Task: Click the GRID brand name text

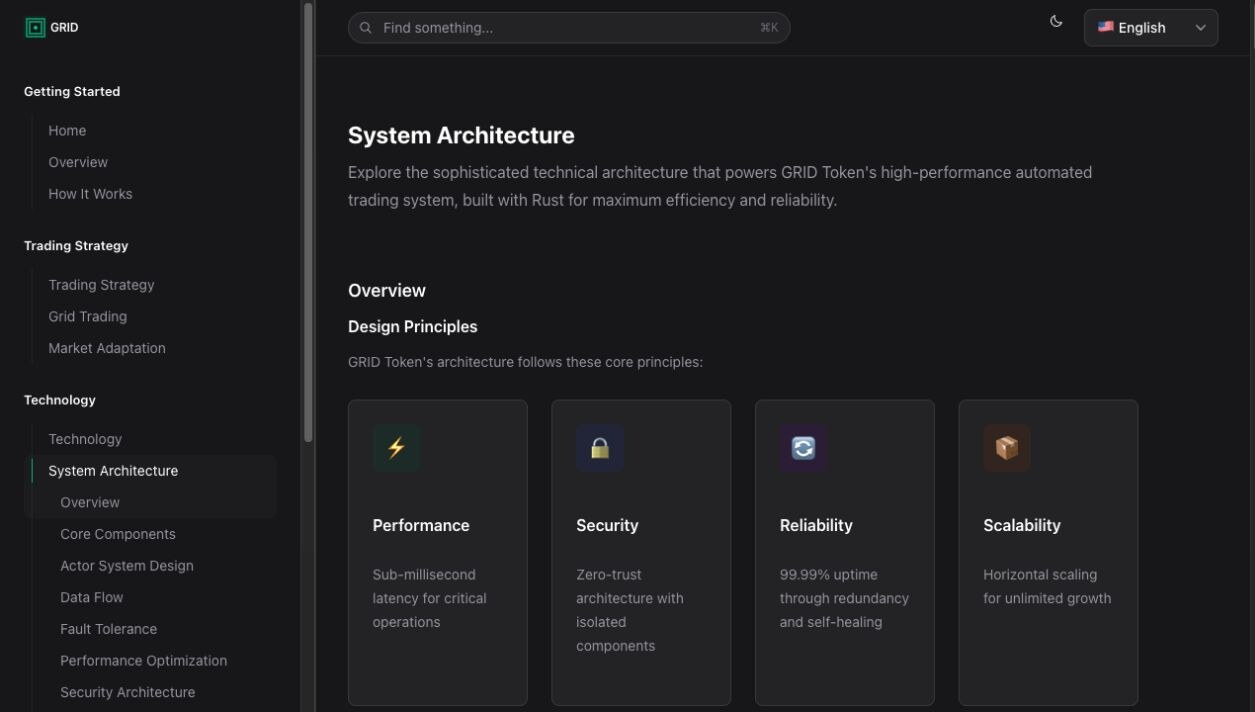Action: 64,28
